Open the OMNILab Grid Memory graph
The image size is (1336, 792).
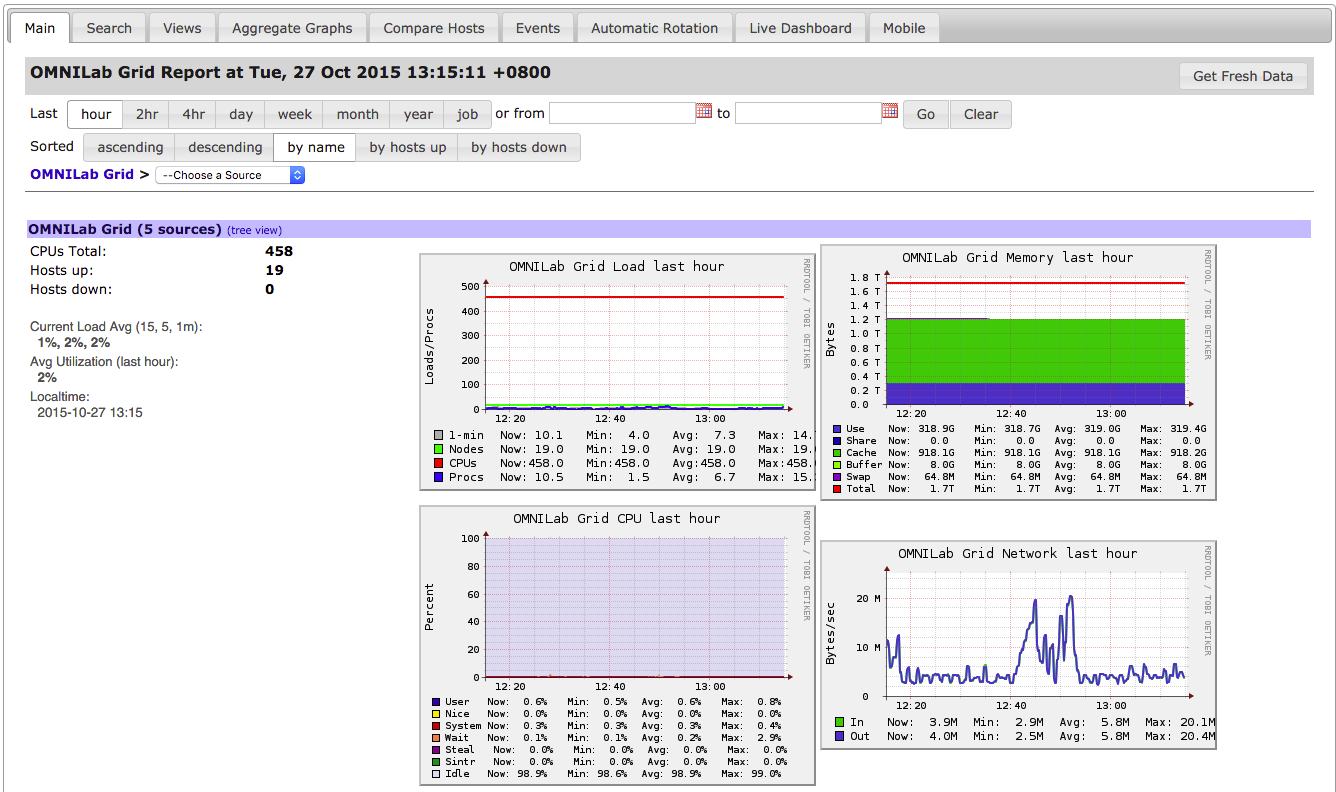click(1018, 372)
